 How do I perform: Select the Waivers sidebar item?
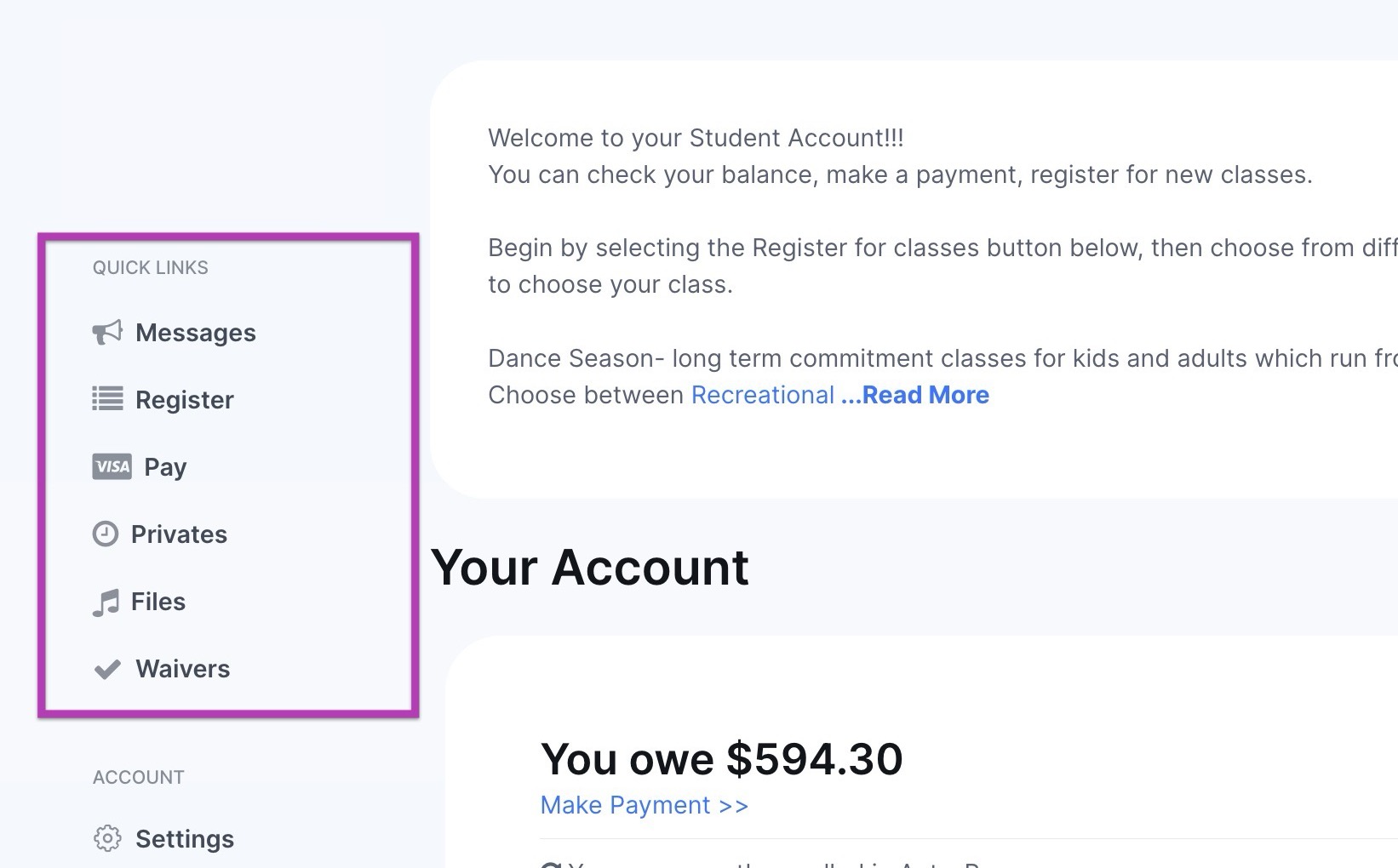[x=182, y=669]
